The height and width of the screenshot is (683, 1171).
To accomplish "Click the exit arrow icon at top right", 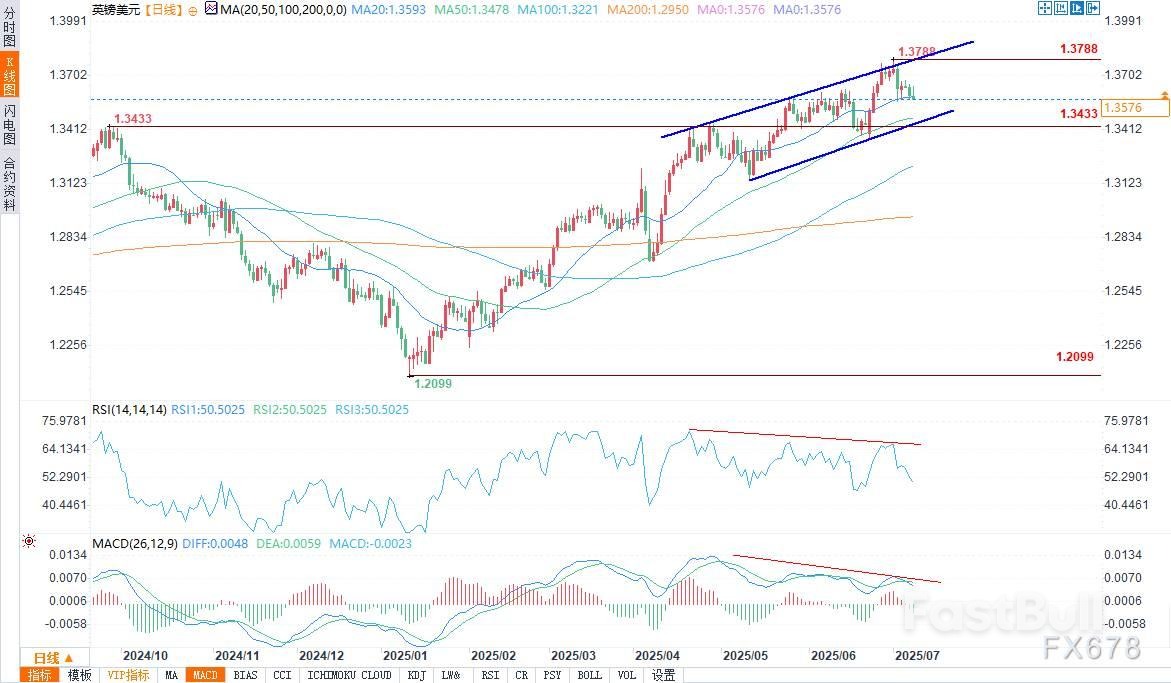I will [1092, 9].
